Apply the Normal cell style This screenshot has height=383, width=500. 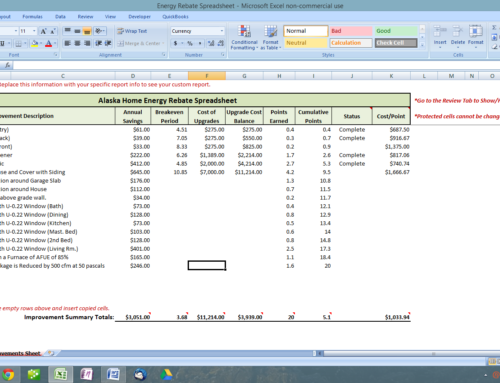[x=306, y=31]
